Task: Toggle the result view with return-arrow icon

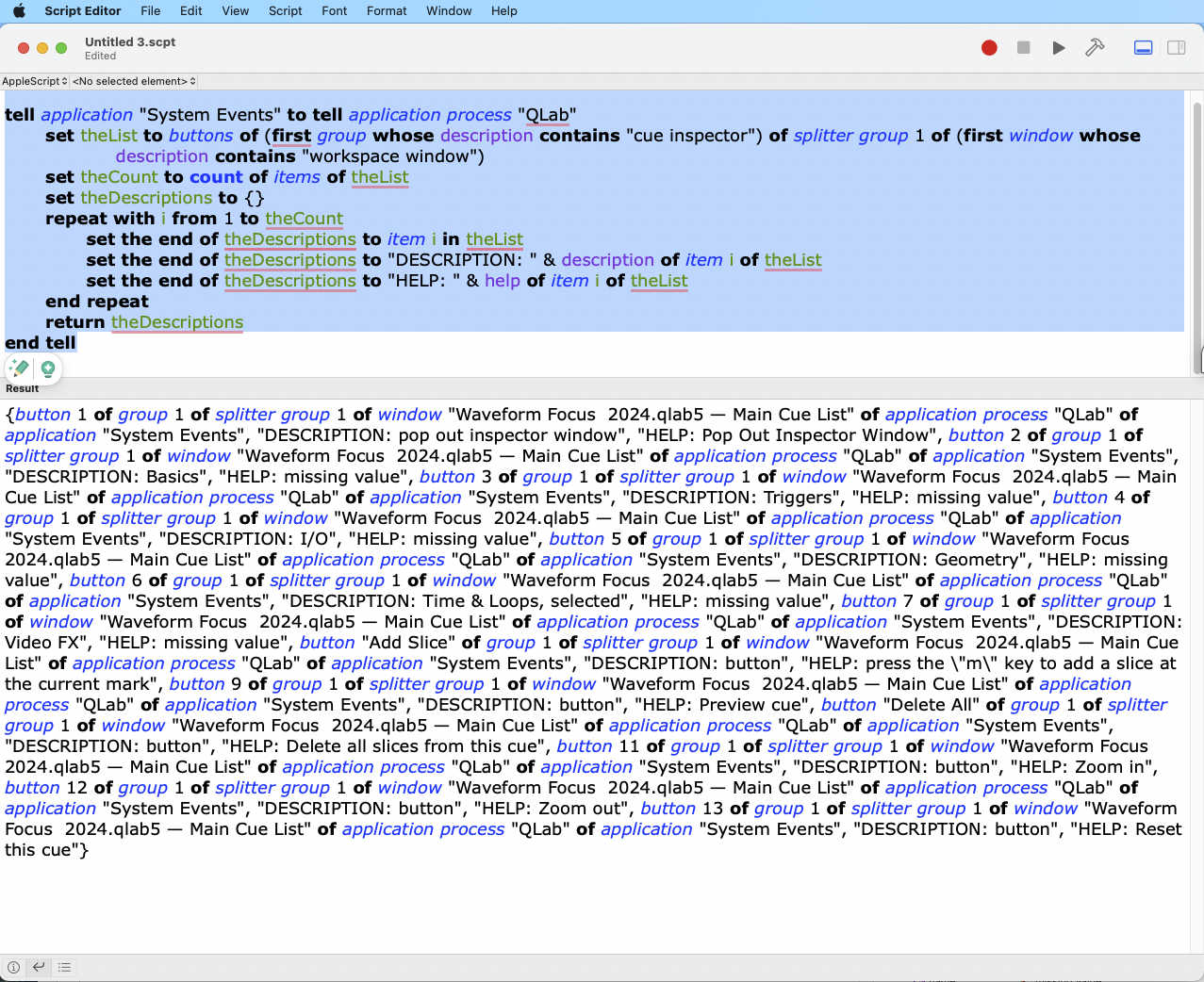Action: pyautogui.click(x=39, y=967)
